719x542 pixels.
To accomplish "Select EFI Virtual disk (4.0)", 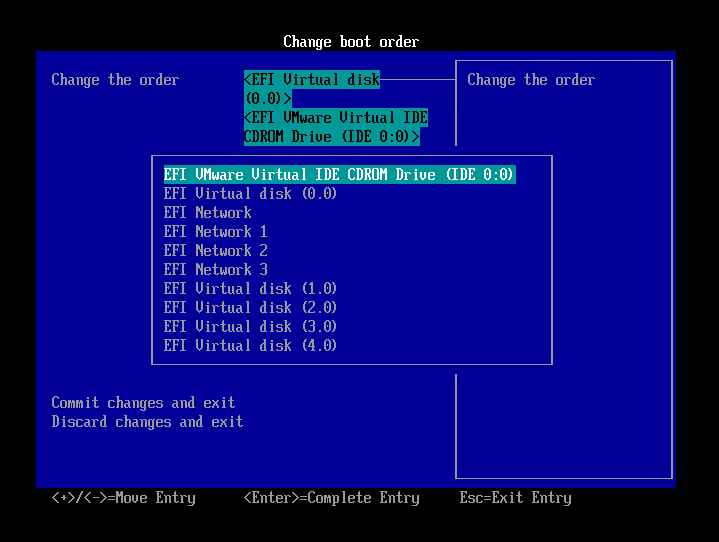I will (250, 345).
